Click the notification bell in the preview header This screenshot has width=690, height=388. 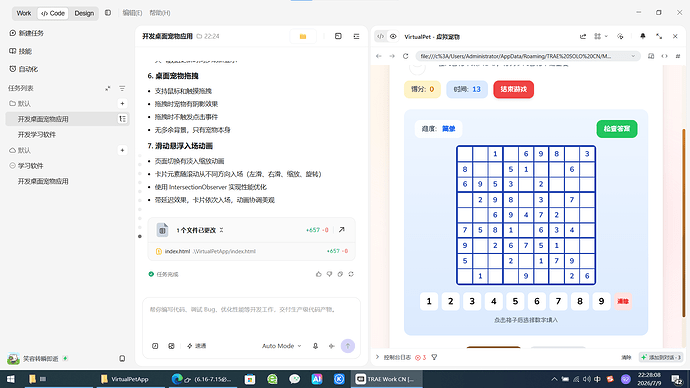(x=642, y=37)
